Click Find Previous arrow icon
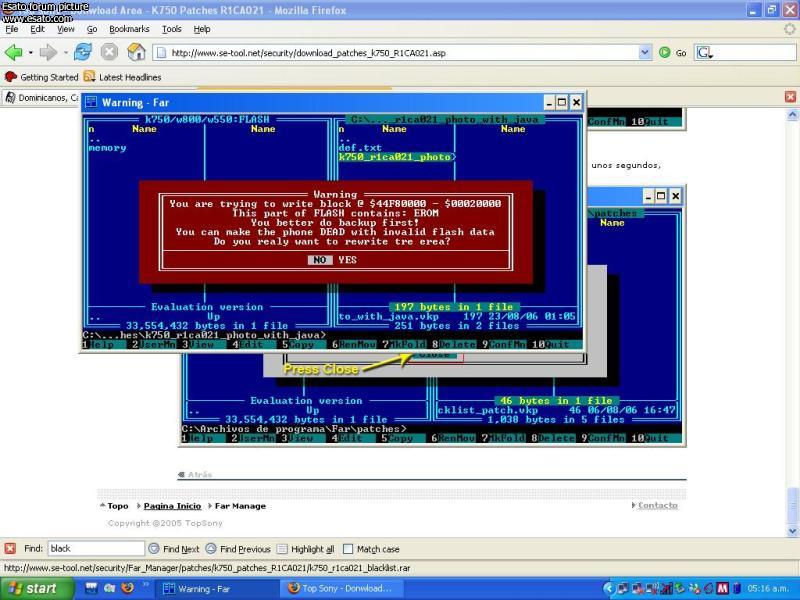 pyautogui.click(x=211, y=548)
